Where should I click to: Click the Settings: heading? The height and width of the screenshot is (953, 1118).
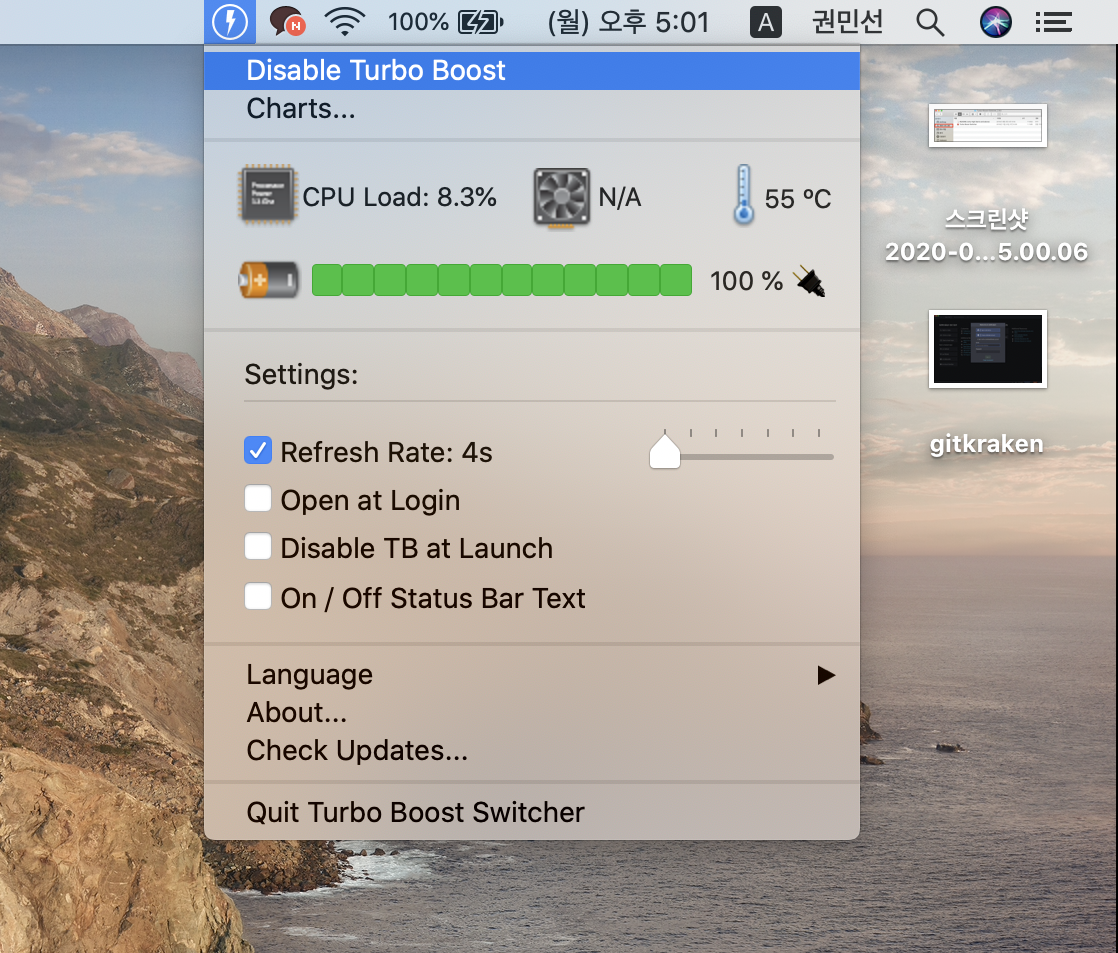coord(302,374)
